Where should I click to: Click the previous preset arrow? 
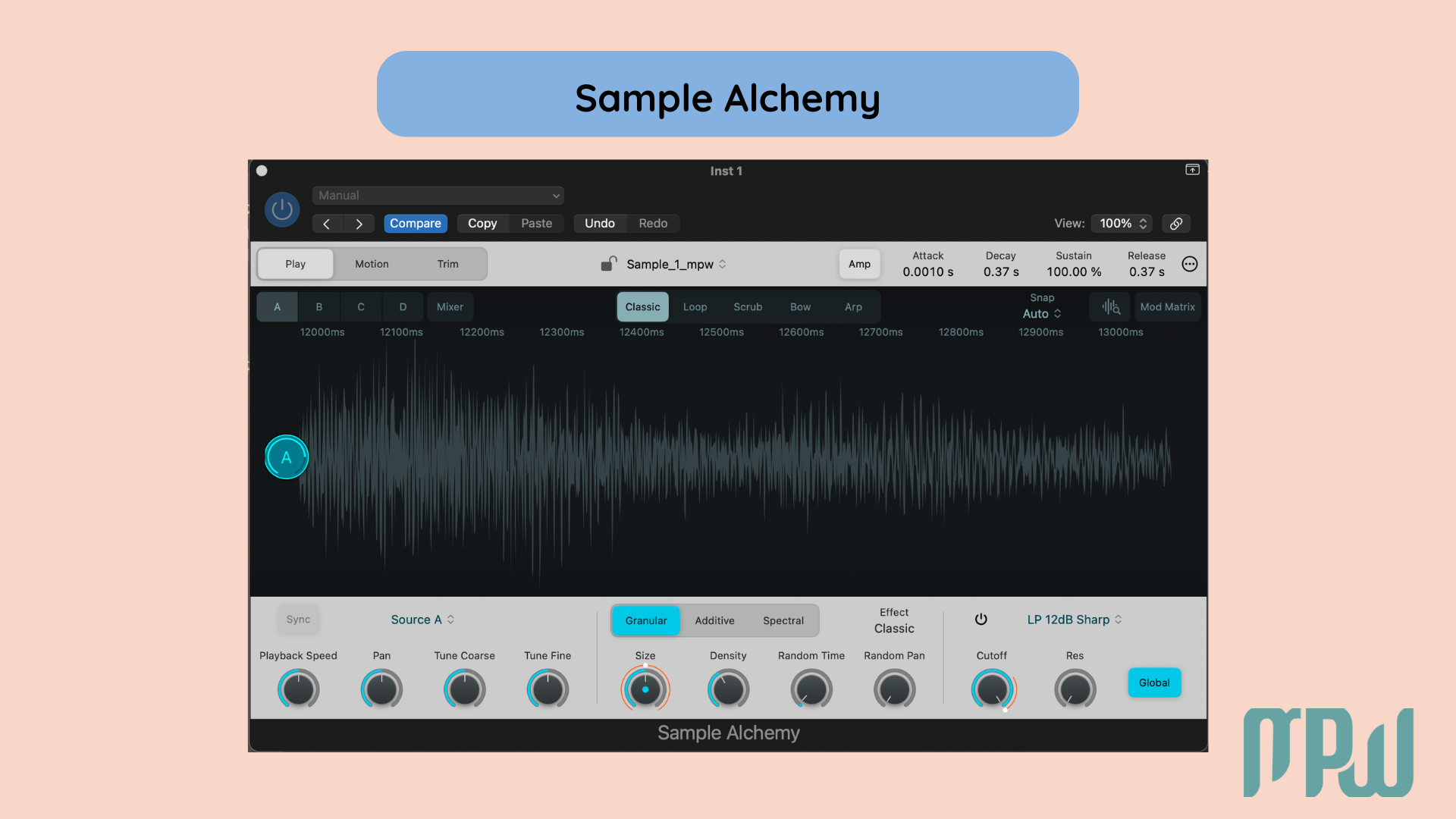[x=327, y=223]
